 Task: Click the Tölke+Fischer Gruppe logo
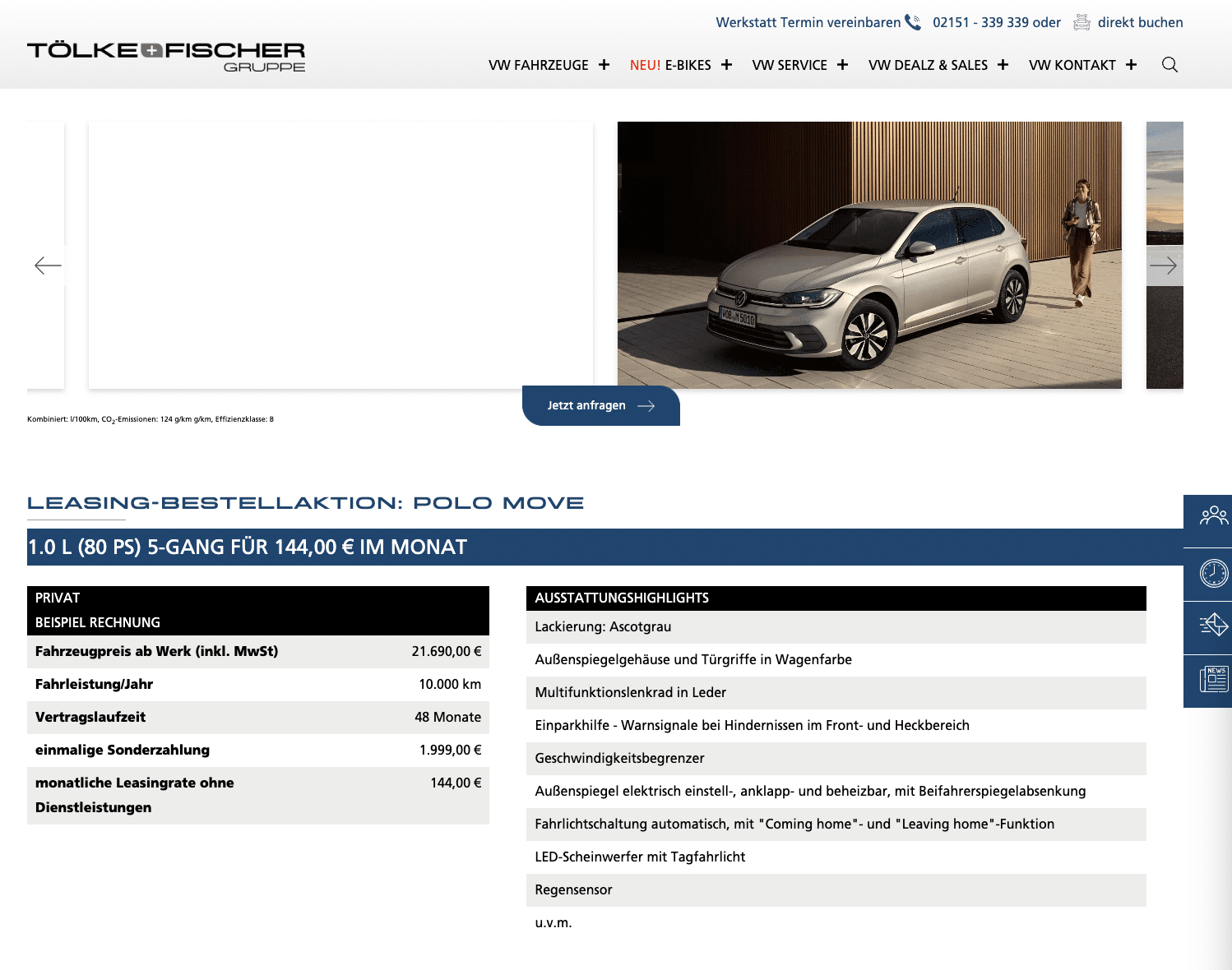click(x=166, y=57)
